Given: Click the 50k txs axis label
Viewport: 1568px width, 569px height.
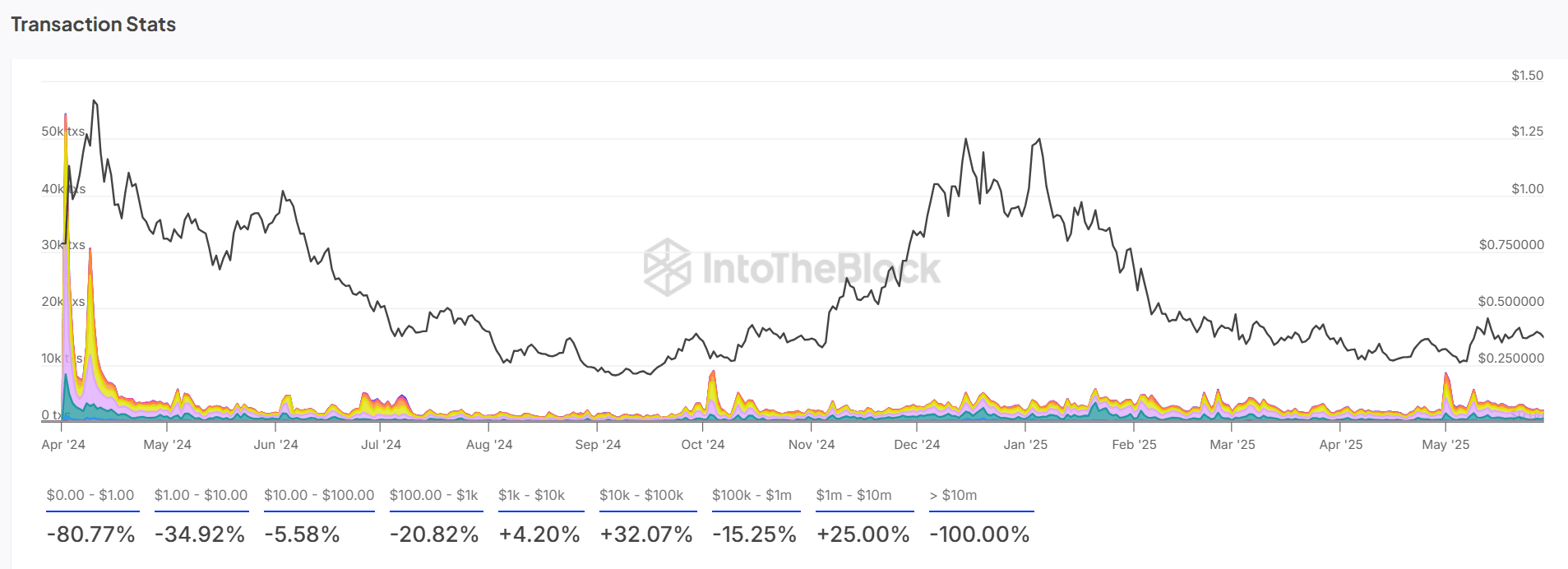Looking at the screenshot, I should pos(63,132).
